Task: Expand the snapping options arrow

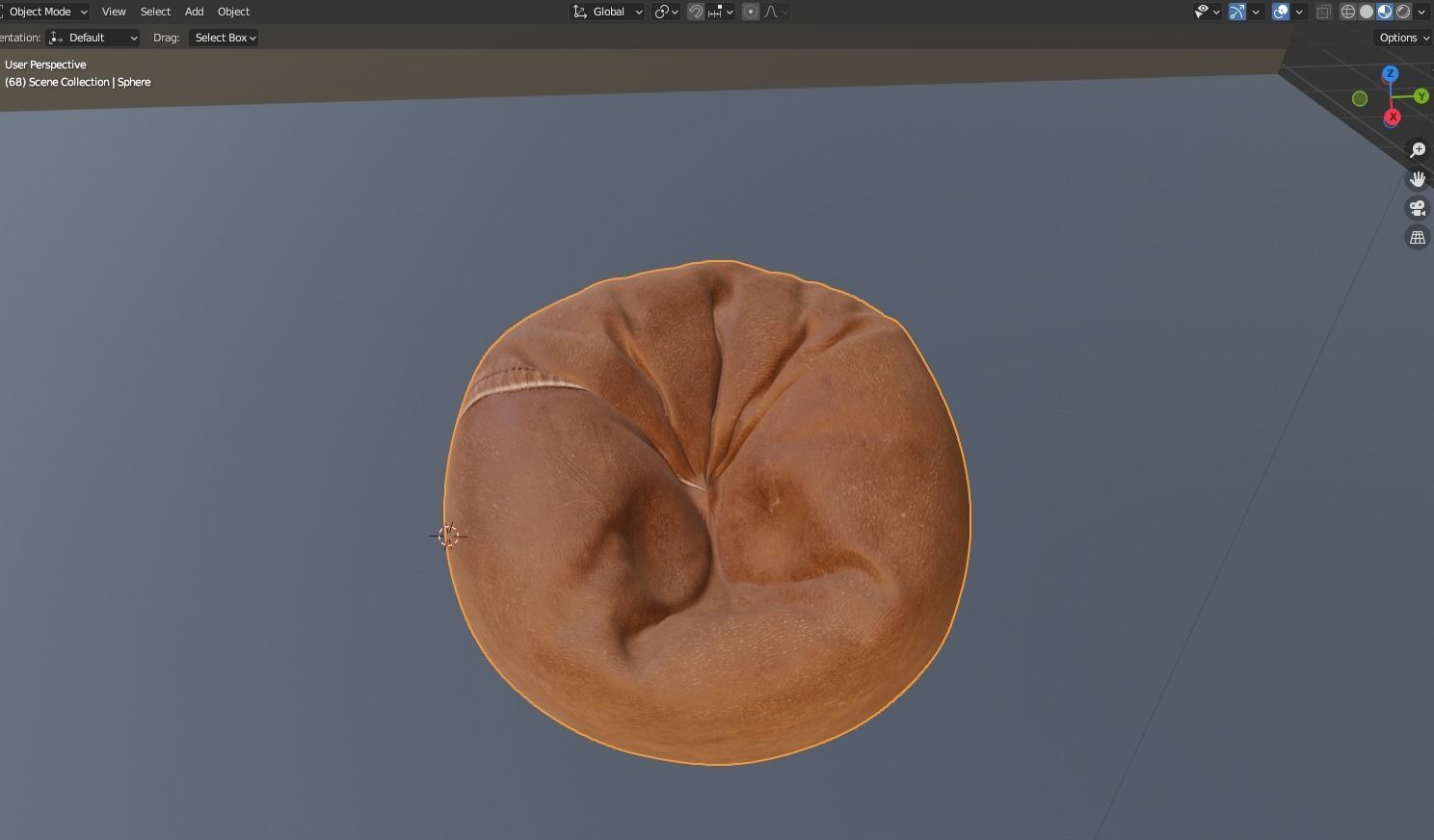Action: click(x=730, y=12)
